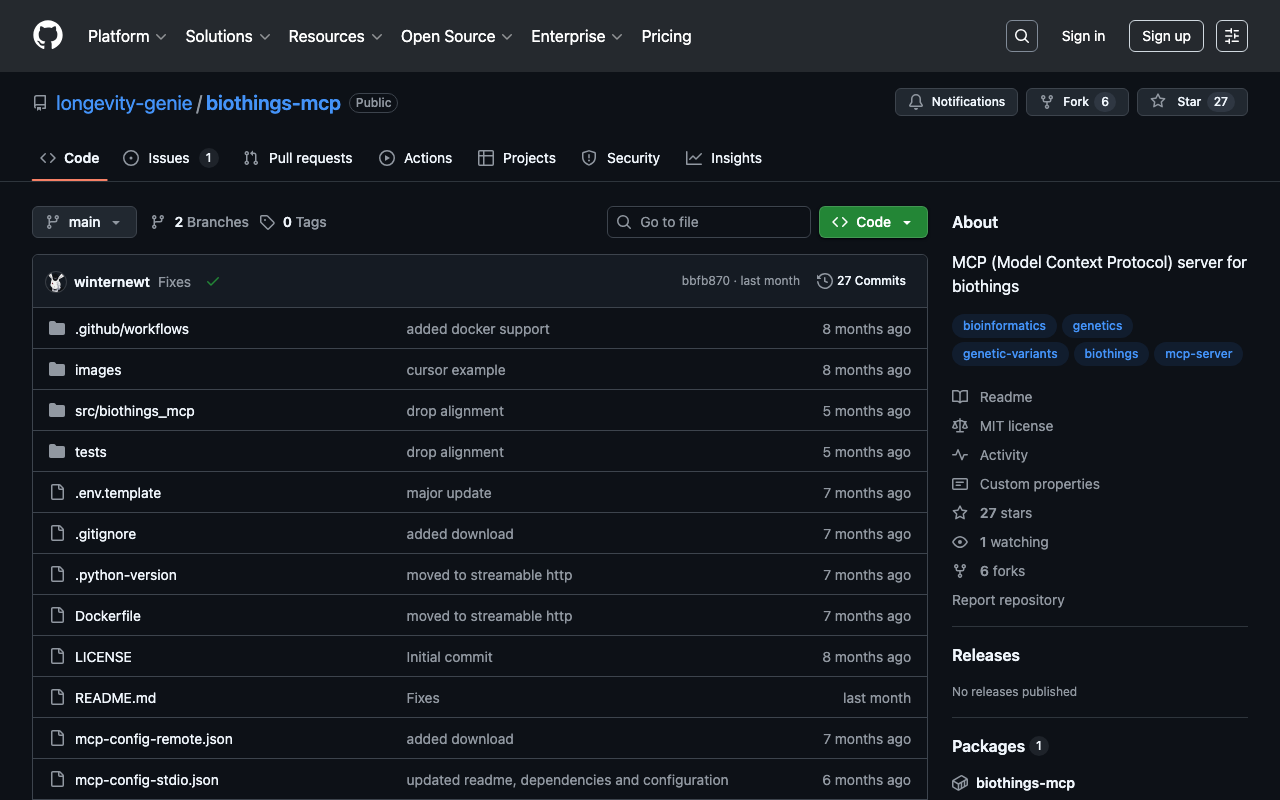Click winternewt's avatar icon

pos(56,282)
